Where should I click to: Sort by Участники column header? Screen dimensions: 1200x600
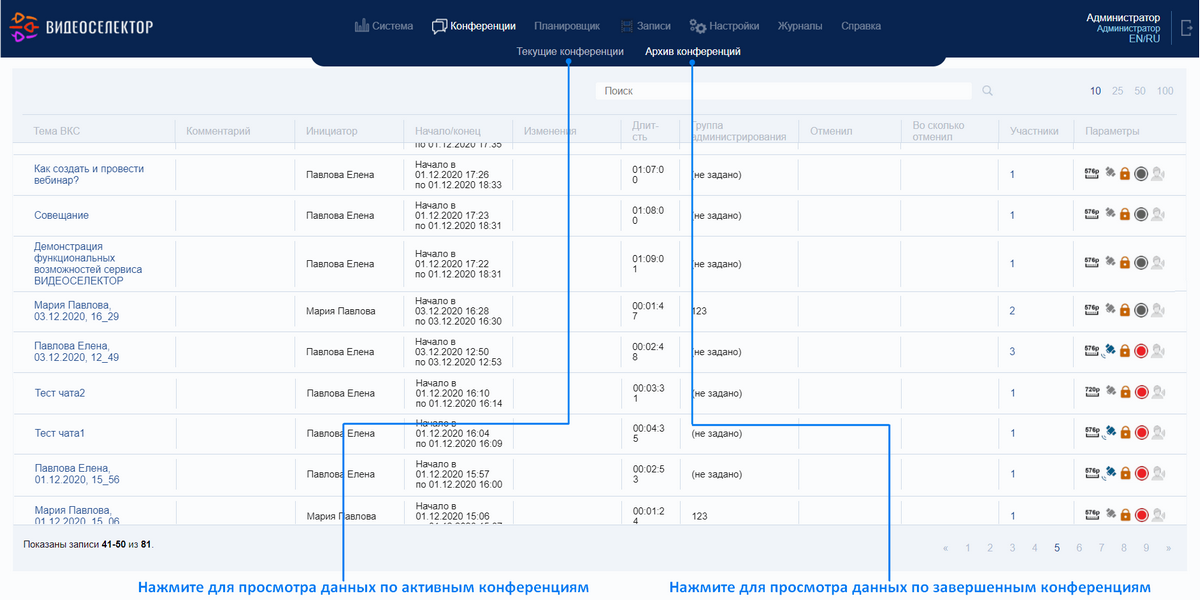(x=1034, y=131)
